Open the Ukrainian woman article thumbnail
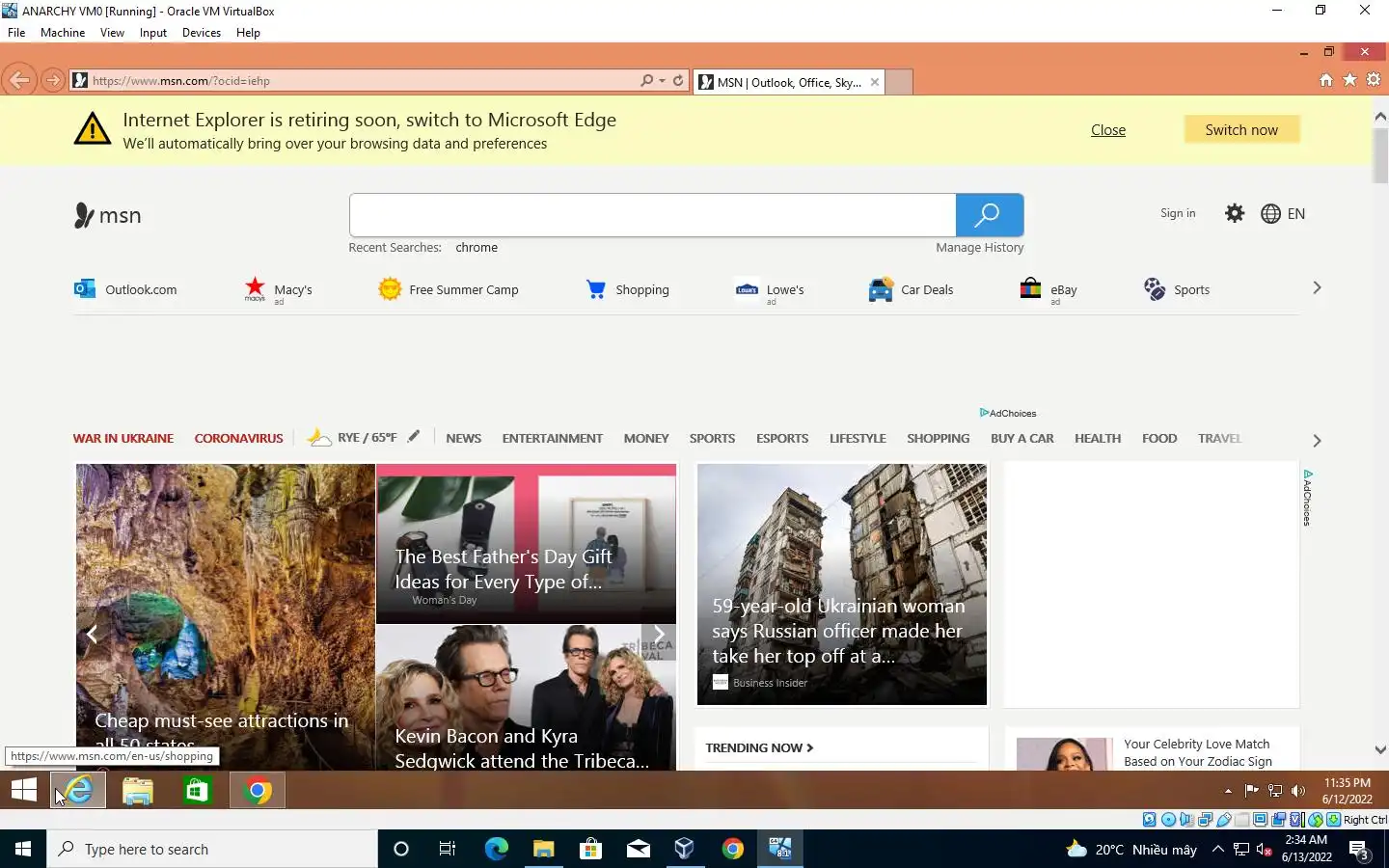The width and height of the screenshot is (1389, 868). [842, 584]
